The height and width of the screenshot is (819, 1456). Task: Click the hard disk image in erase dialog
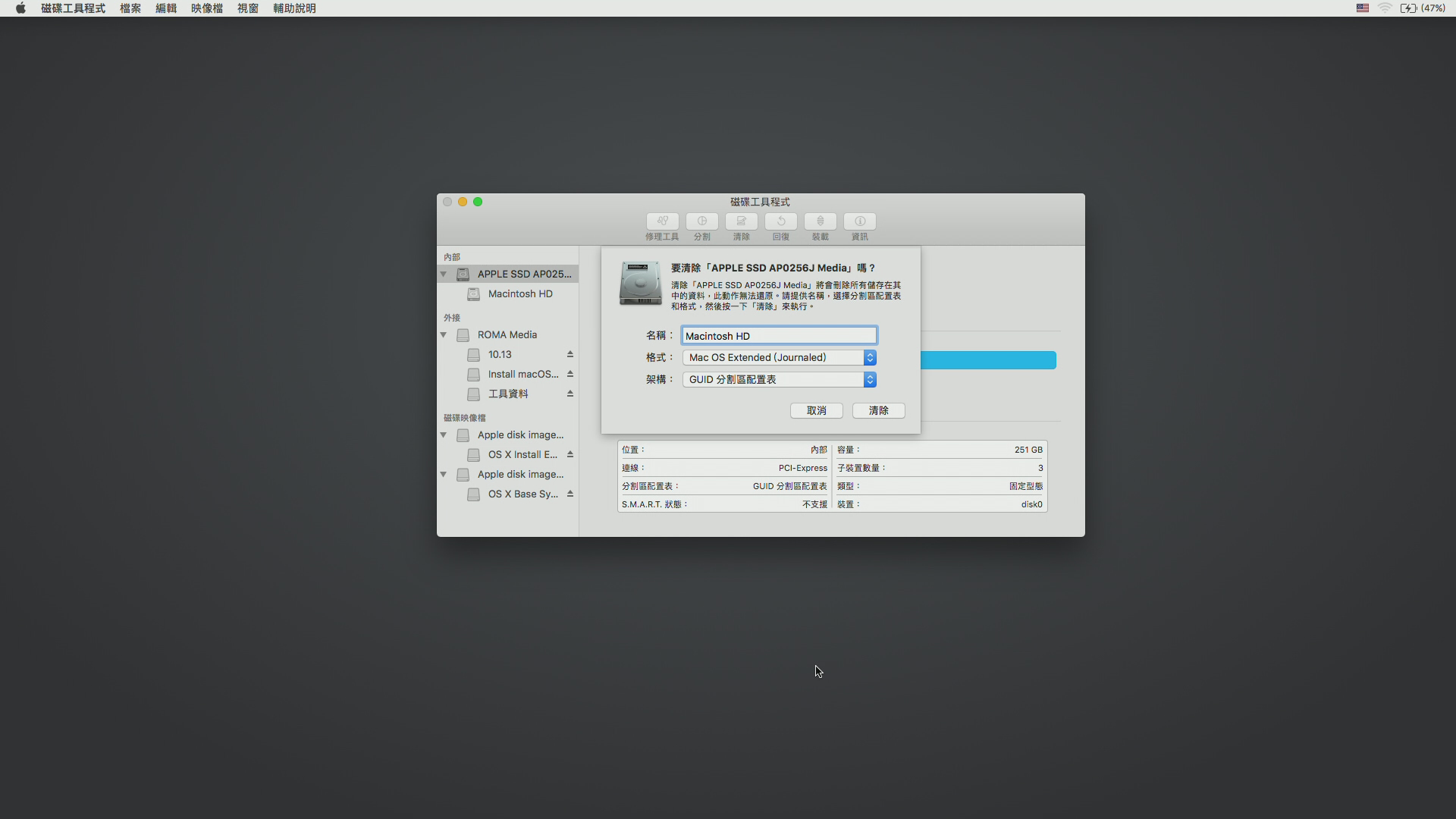(x=640, y=283)
